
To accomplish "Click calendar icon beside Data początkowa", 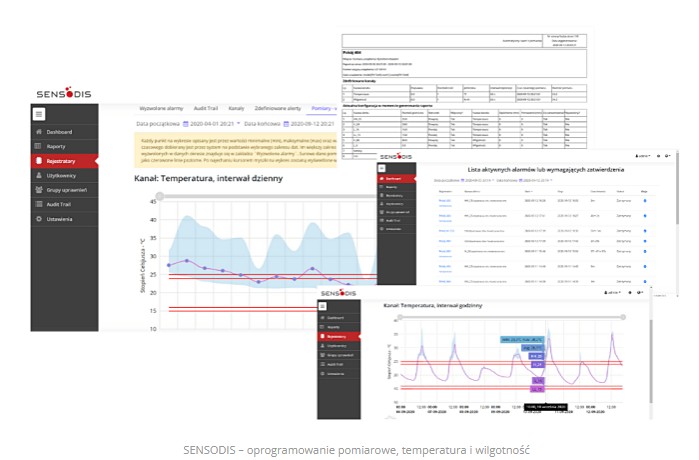I will coord(188,124).
